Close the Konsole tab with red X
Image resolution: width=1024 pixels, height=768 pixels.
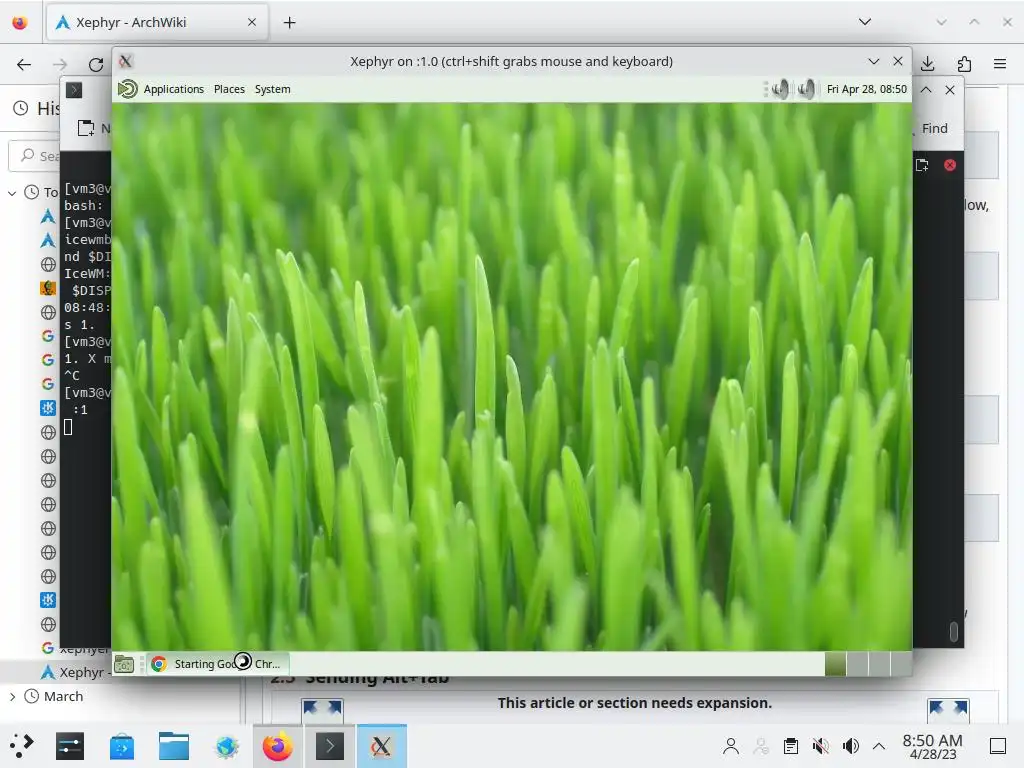tap(950, 165)
